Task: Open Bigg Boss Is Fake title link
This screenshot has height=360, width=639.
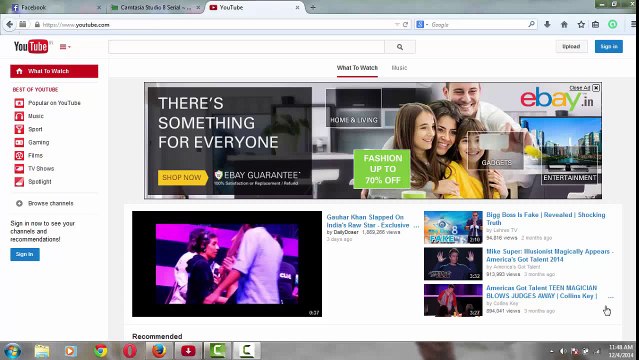Action: [x=545, y=219]
